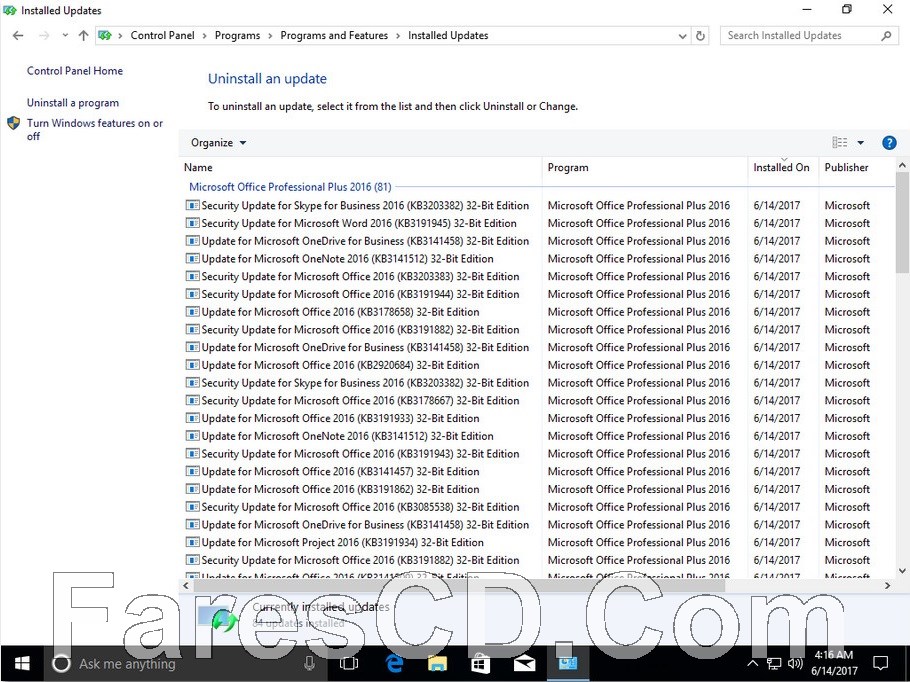Open the Organize dropdown menu
910x682 pixels.
point(219,143)
